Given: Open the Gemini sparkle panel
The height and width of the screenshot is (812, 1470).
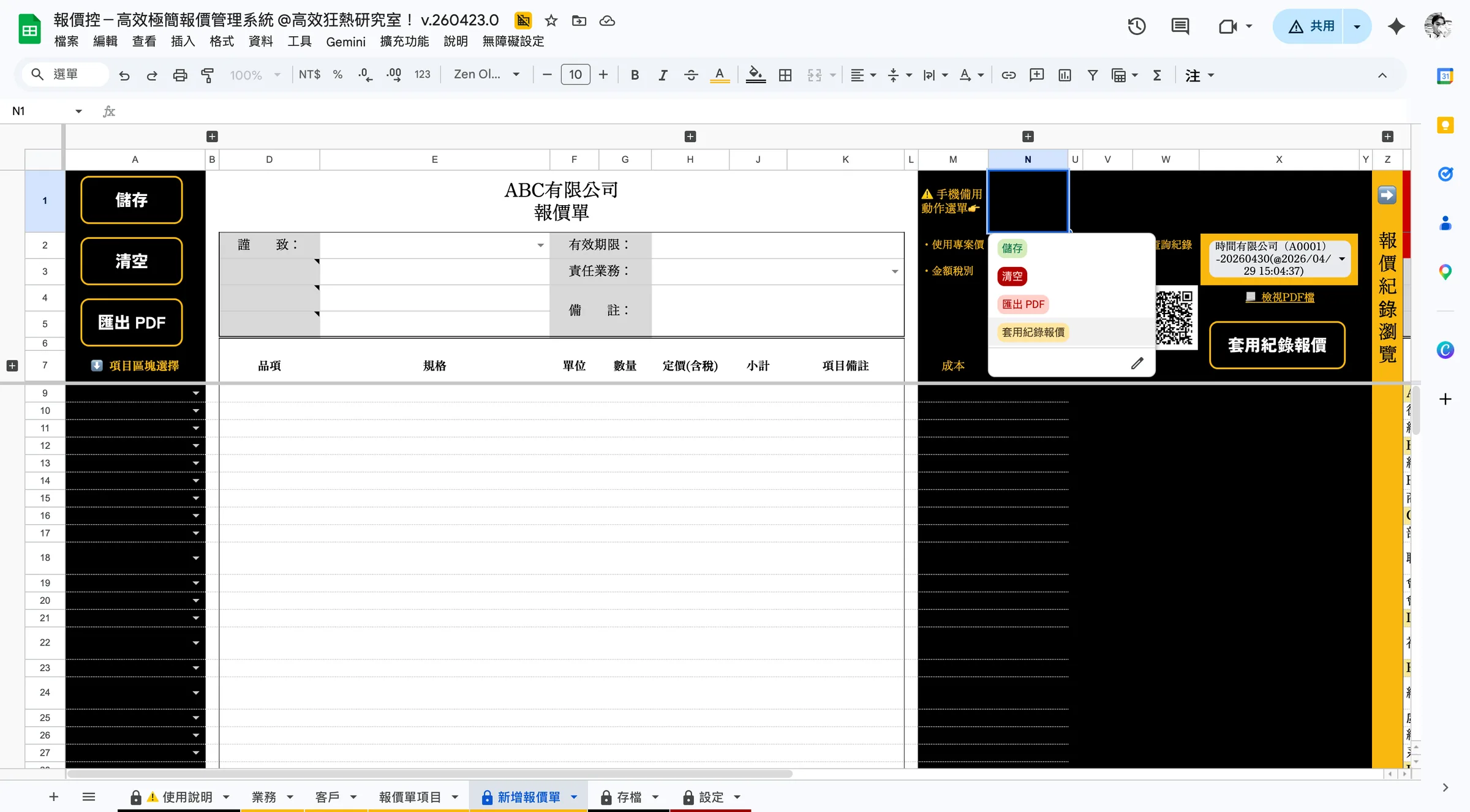Looking at the screenshot, I should (x=1396, y=26).
